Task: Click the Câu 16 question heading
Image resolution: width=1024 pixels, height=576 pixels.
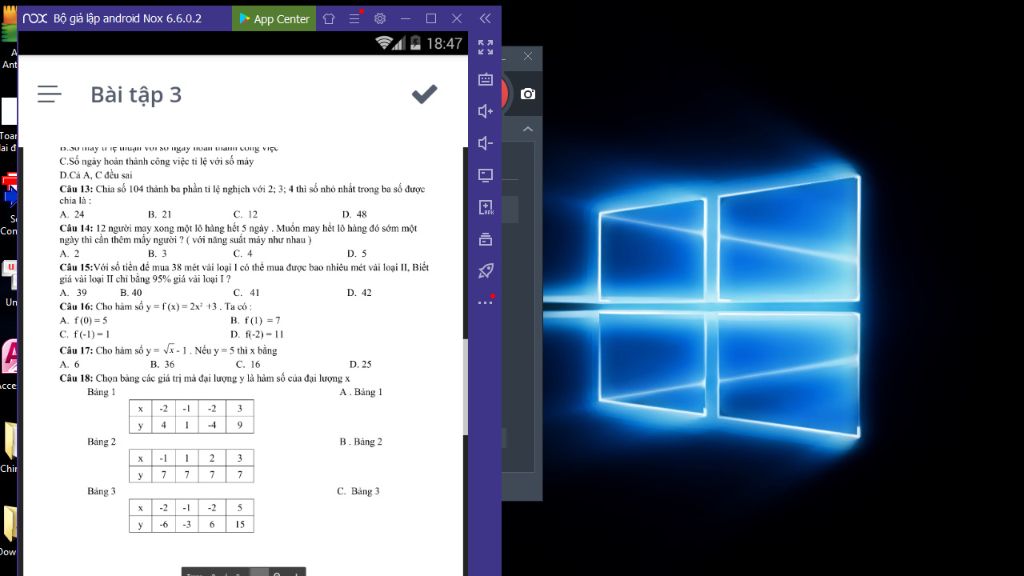Action: (155, 306)
